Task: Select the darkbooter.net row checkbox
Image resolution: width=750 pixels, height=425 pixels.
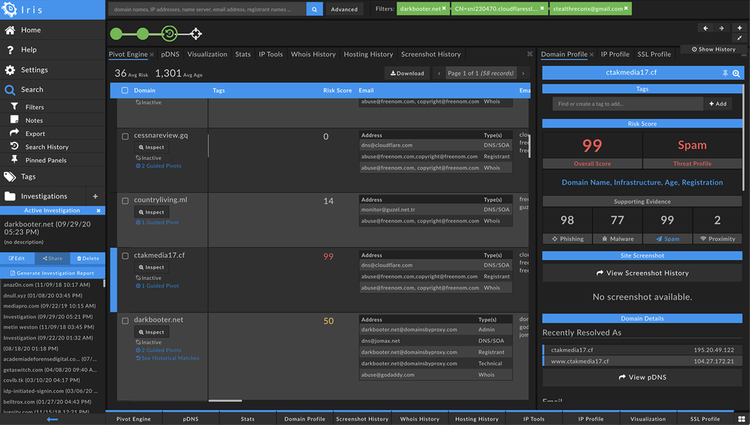Action: click(125, 320)
